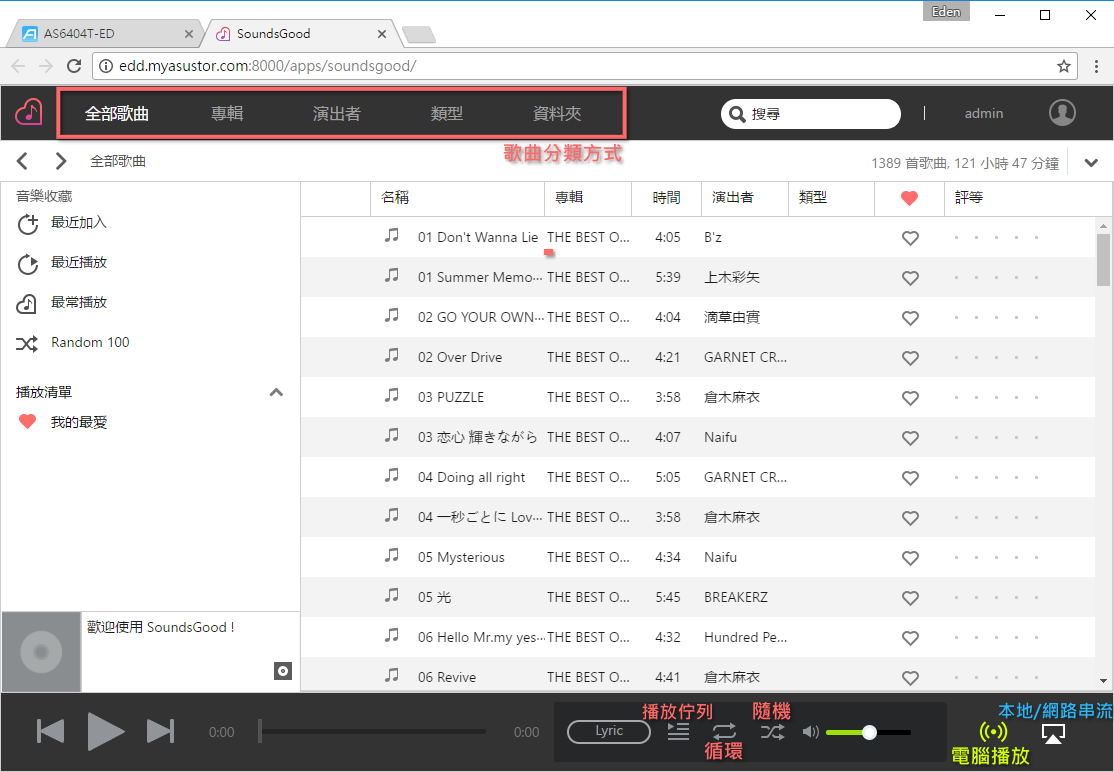Image resolution: width=1114 pixels, height=772 pixels.
Task: Click the 最近播放 recently played icon
Action: [28, 263]
